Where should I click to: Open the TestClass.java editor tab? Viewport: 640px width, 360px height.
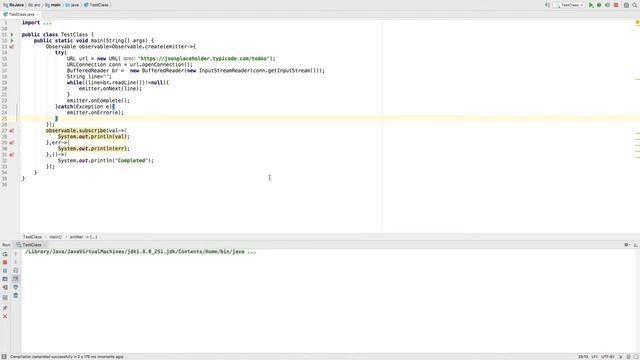pyautogui.click(x=20, y=14)
